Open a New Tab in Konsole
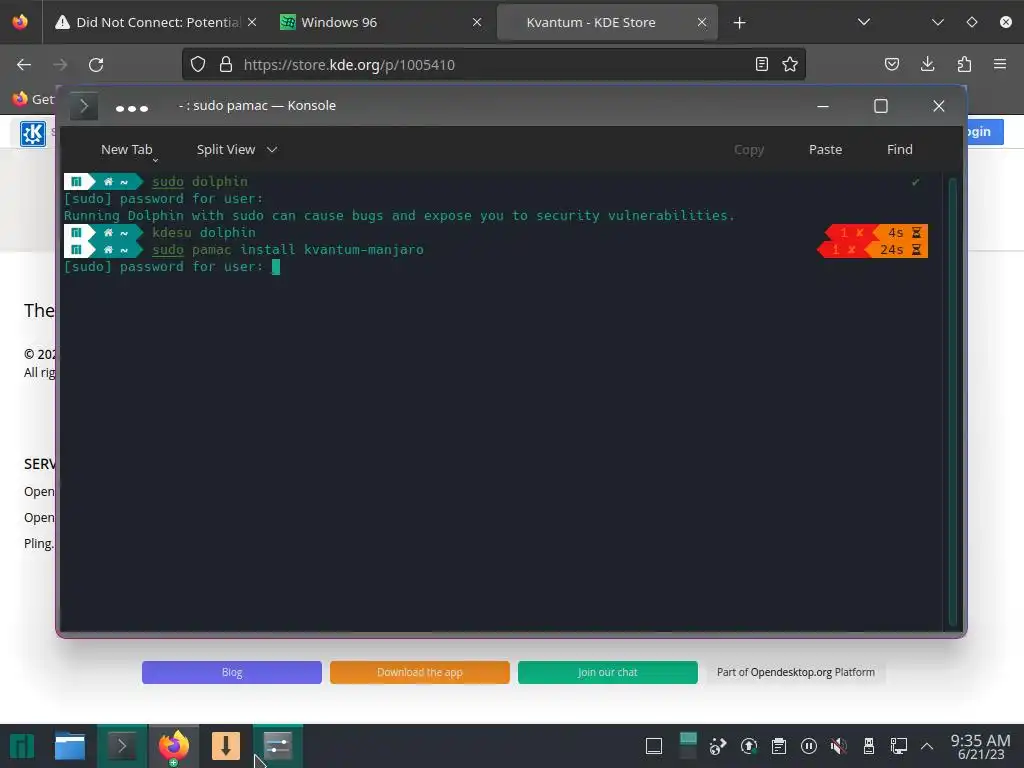1024x768 pixels. pos(126,150)
